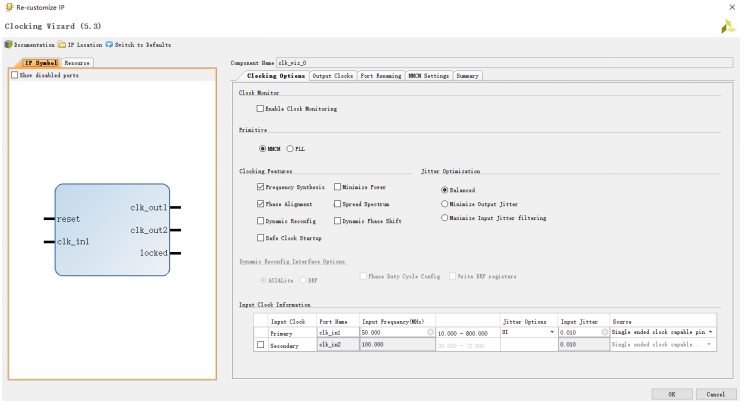Click Switch to Defaults link

(143, 45)
